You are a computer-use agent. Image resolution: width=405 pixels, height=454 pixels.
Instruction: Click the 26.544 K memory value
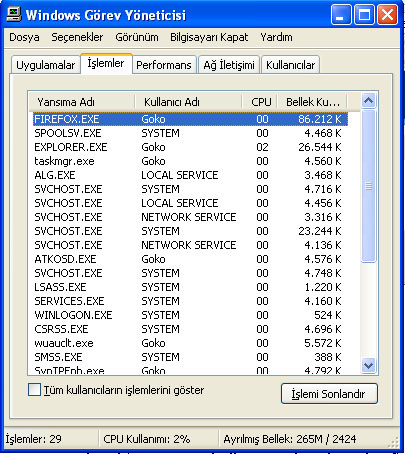coord(320,147)
